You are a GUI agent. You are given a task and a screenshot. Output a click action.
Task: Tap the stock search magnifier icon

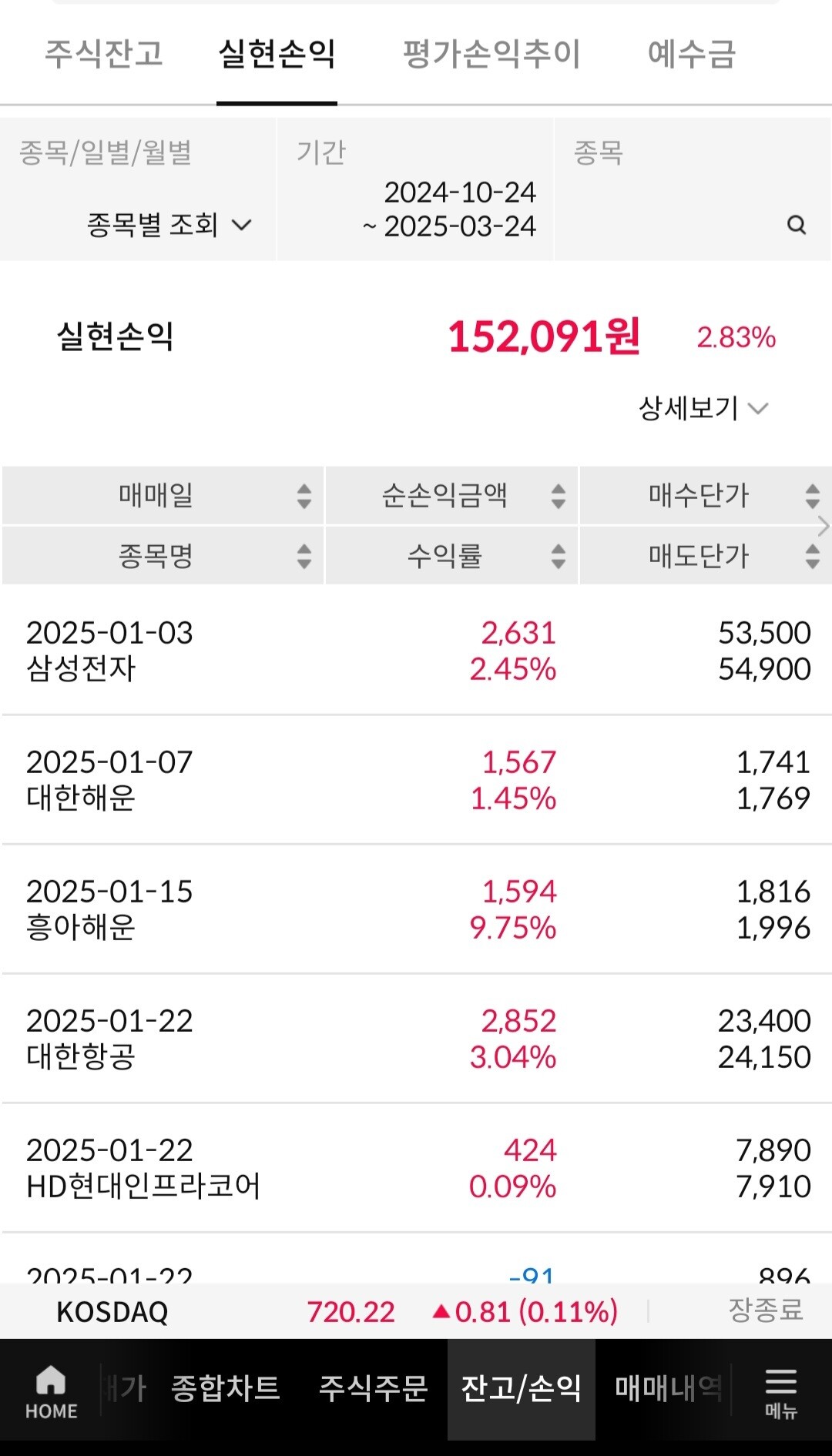(x=797, y=225)
